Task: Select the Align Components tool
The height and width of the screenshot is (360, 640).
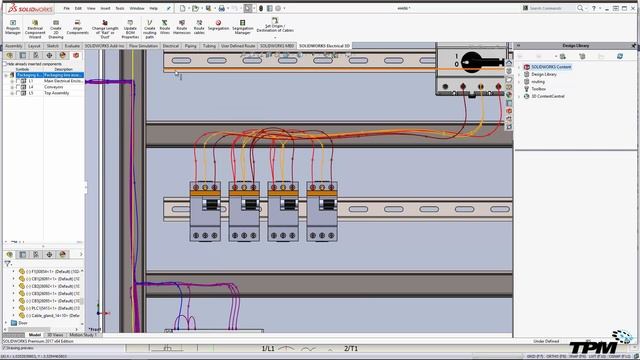Action: [78, 27]
